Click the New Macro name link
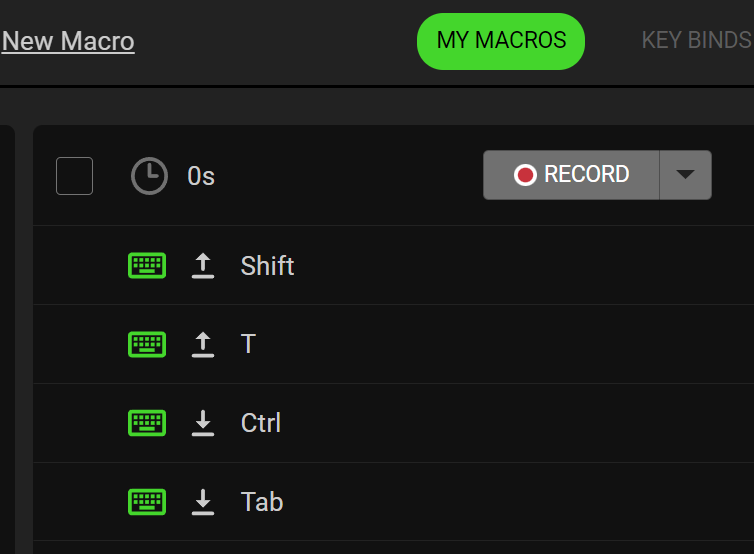754x554 pixels. point(68,41)
